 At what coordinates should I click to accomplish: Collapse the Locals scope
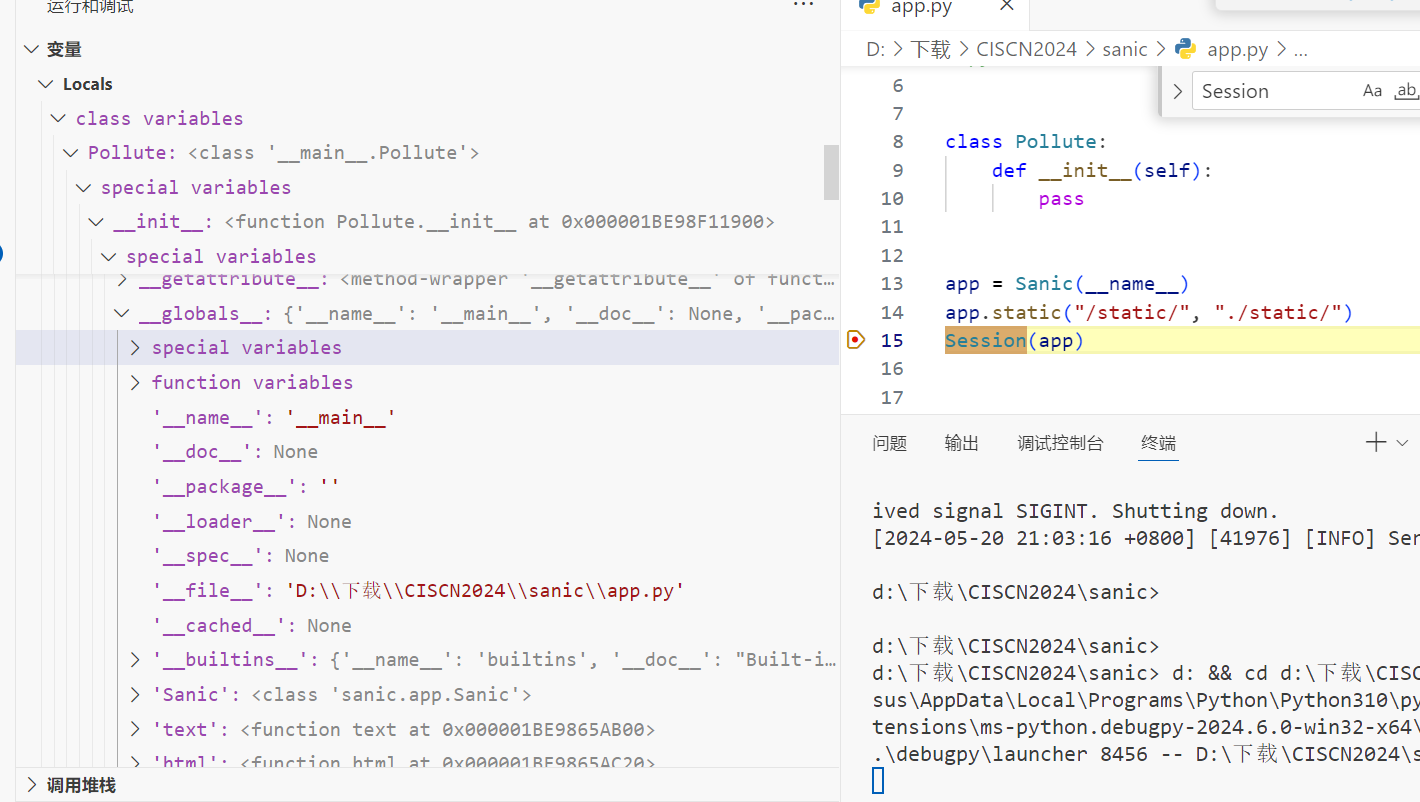[x=45, y=84]
